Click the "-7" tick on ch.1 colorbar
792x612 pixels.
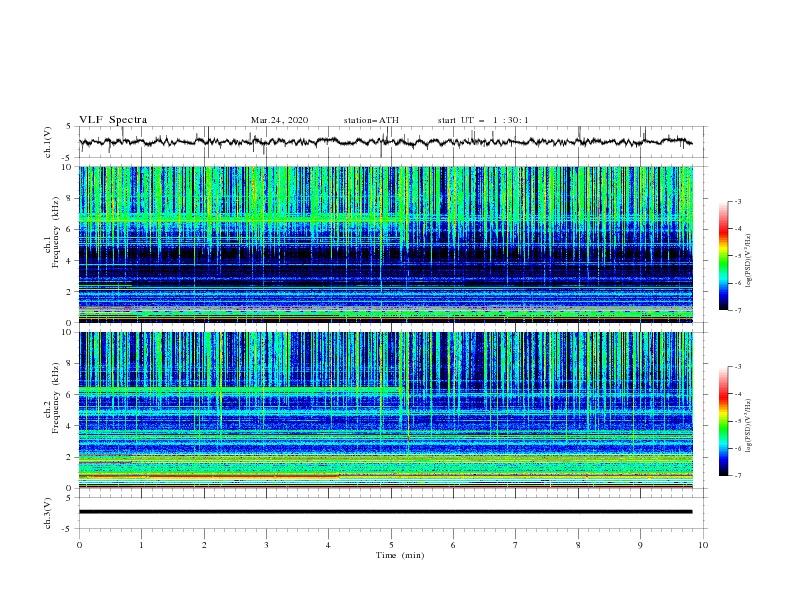(x=738, y=310)
